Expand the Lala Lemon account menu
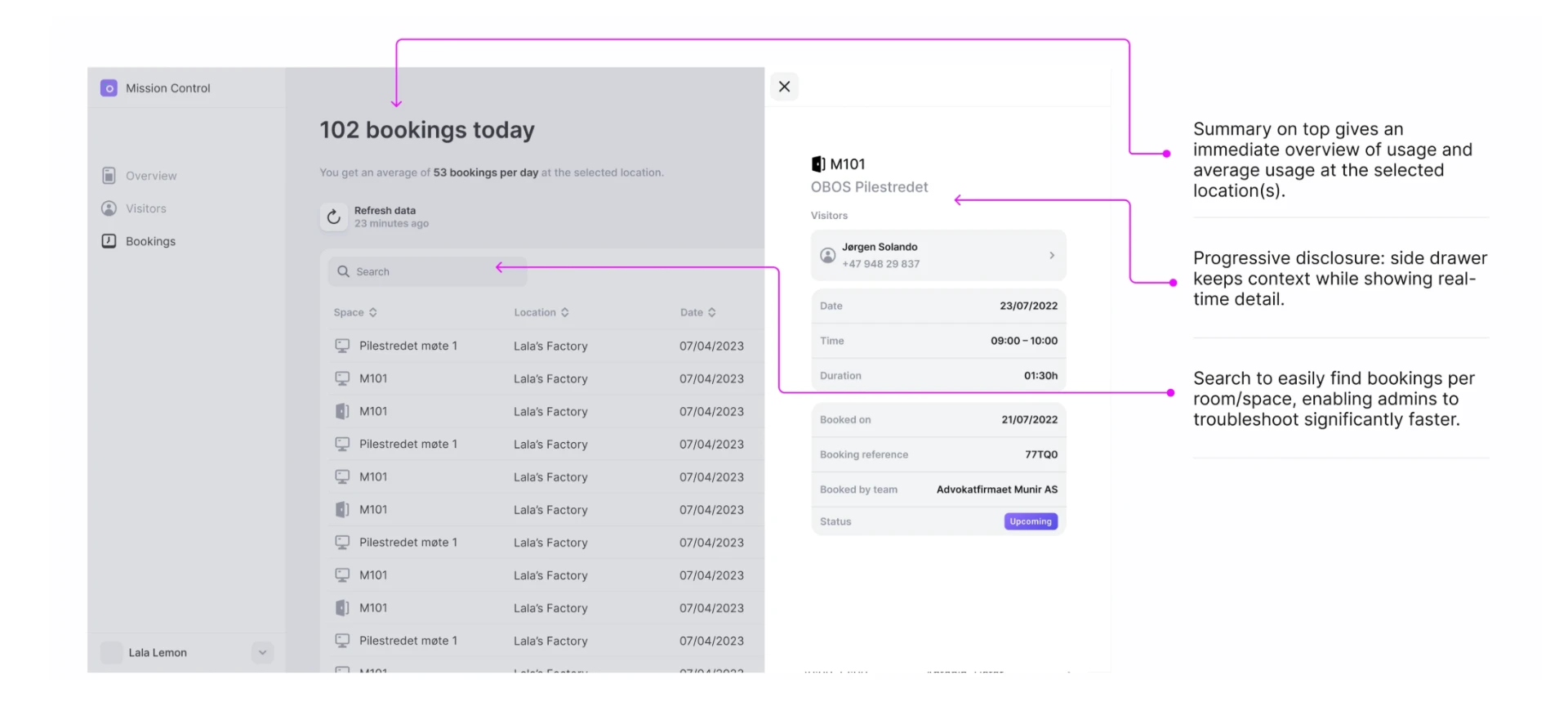Screen dimensions: 1568x702 pyautogui.click(x=262, y=652)
